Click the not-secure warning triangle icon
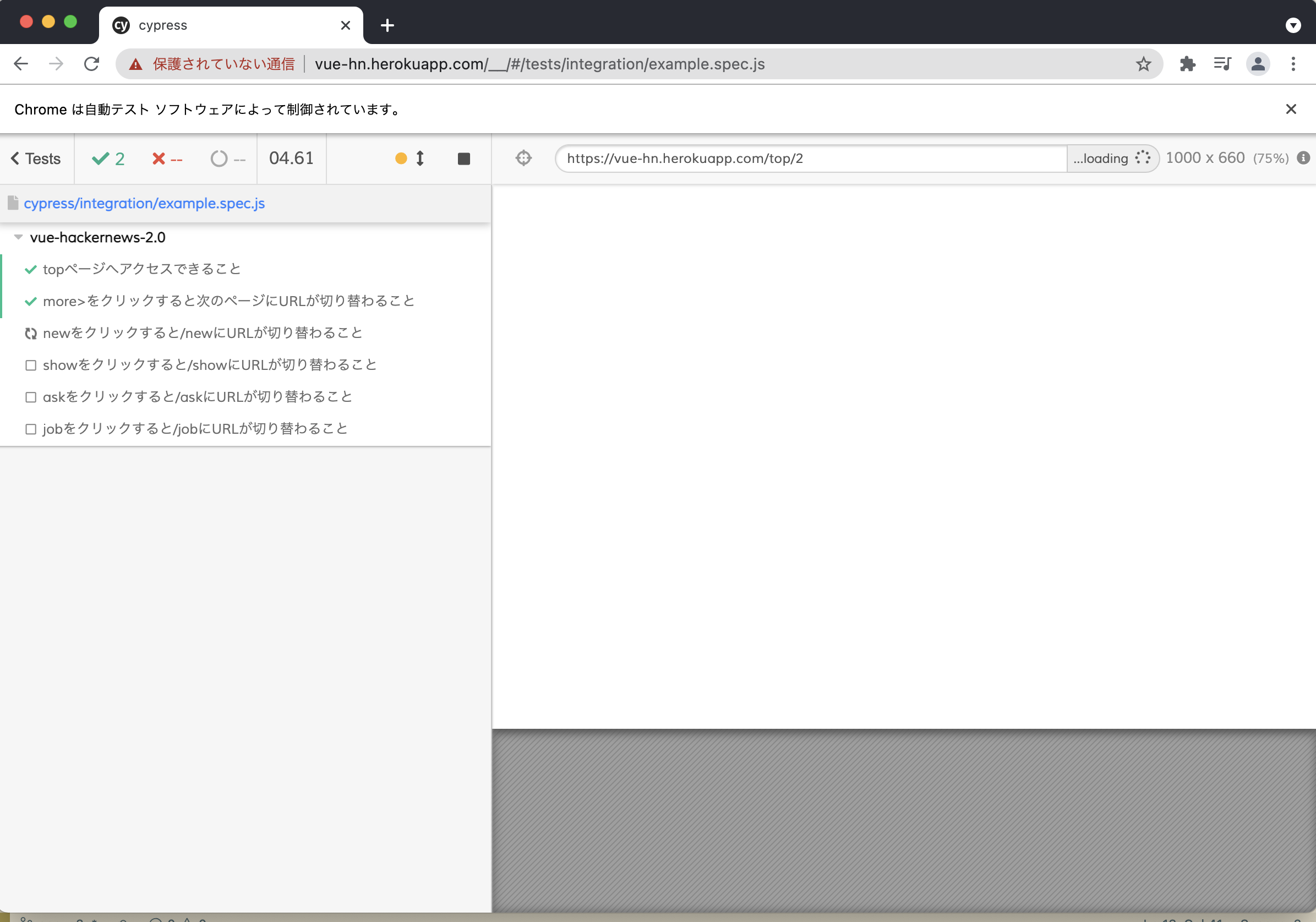This screenshot has height=922, width=1316. click(x=136, y=64)
